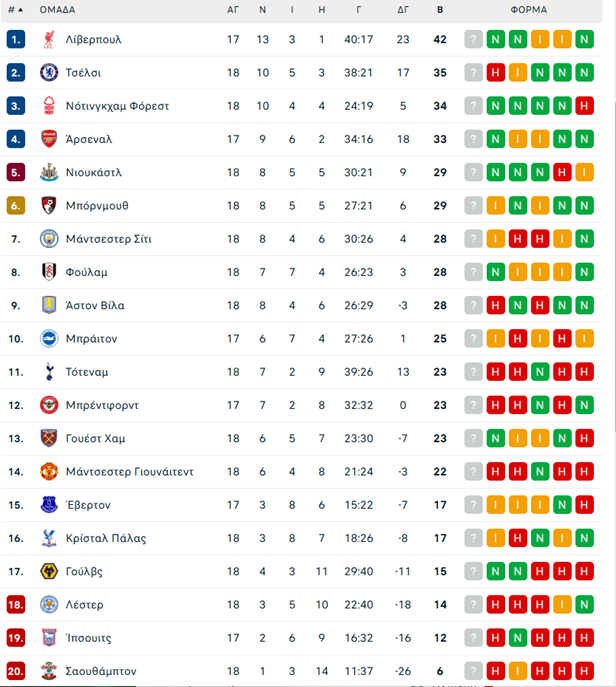Click the Wolves club crest
The width and height of the screenshot is (616, 687).
pos(49,571)
